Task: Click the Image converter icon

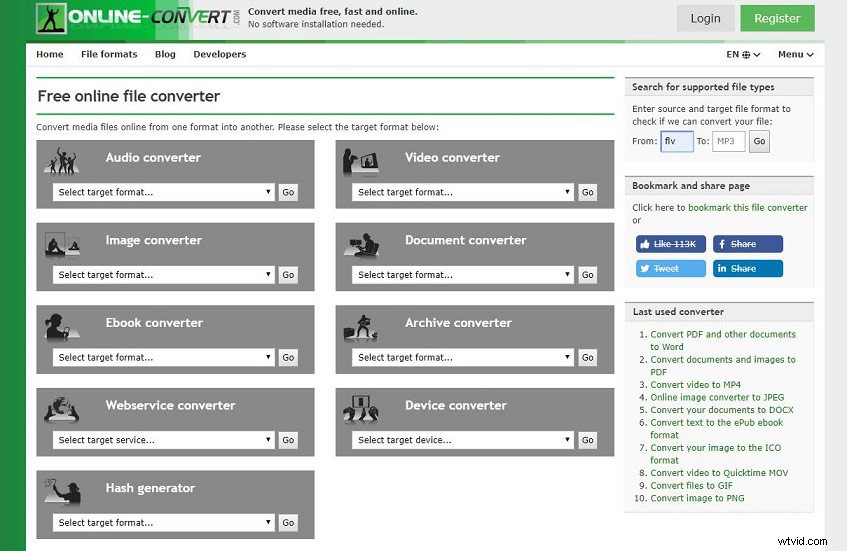Action: 63,244
